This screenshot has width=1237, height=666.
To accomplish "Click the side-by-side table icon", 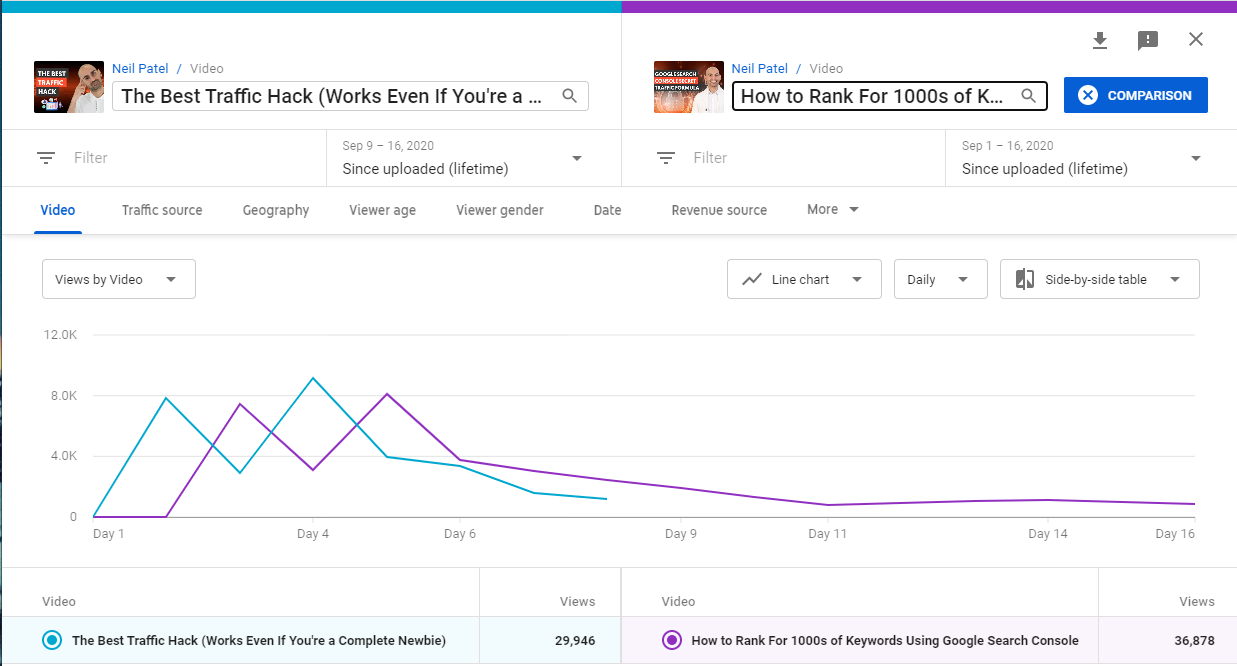I will click(1025, 280).
